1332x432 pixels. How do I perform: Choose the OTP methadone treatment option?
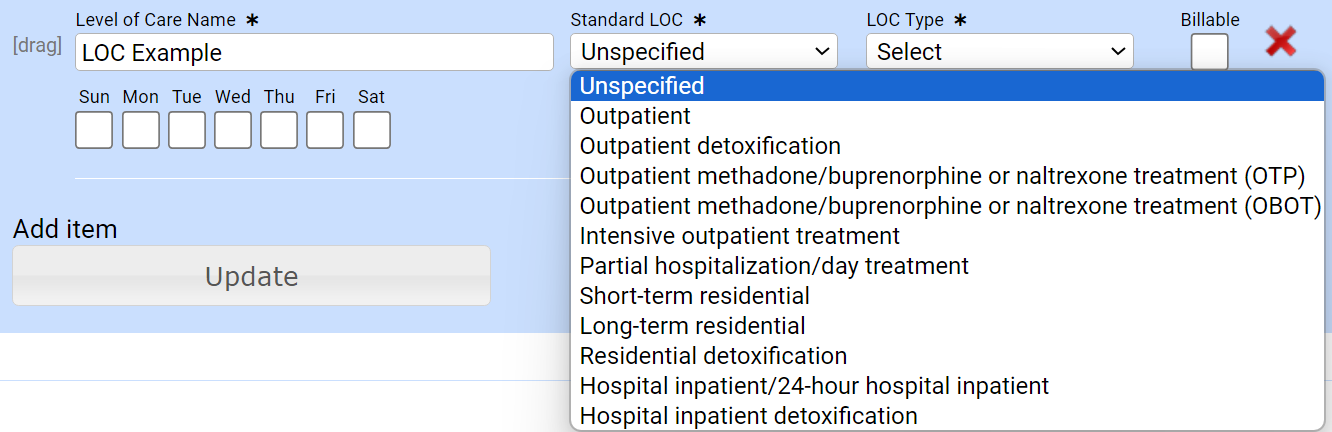tap(942, 176)
